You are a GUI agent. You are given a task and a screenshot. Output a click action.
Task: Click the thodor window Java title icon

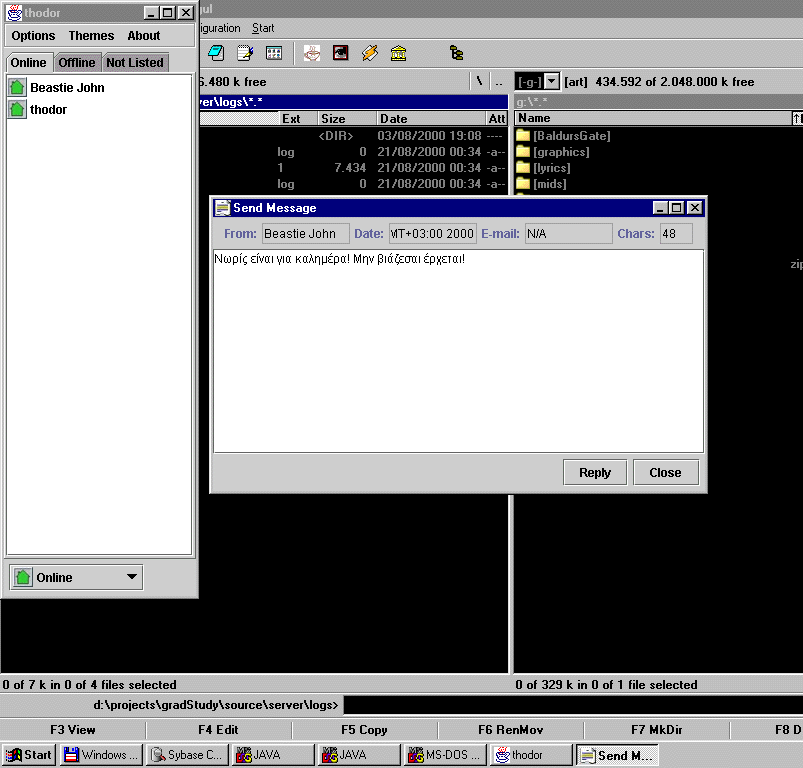point(14,13)
